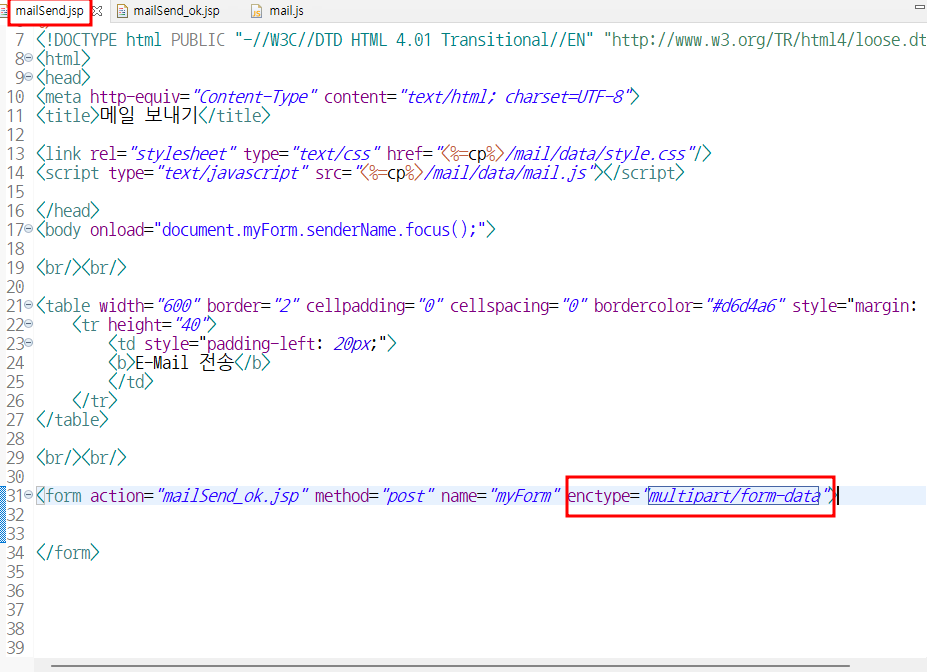Click the '600' table width value
This screenshot has width=927, height=672.
(177, 306)
